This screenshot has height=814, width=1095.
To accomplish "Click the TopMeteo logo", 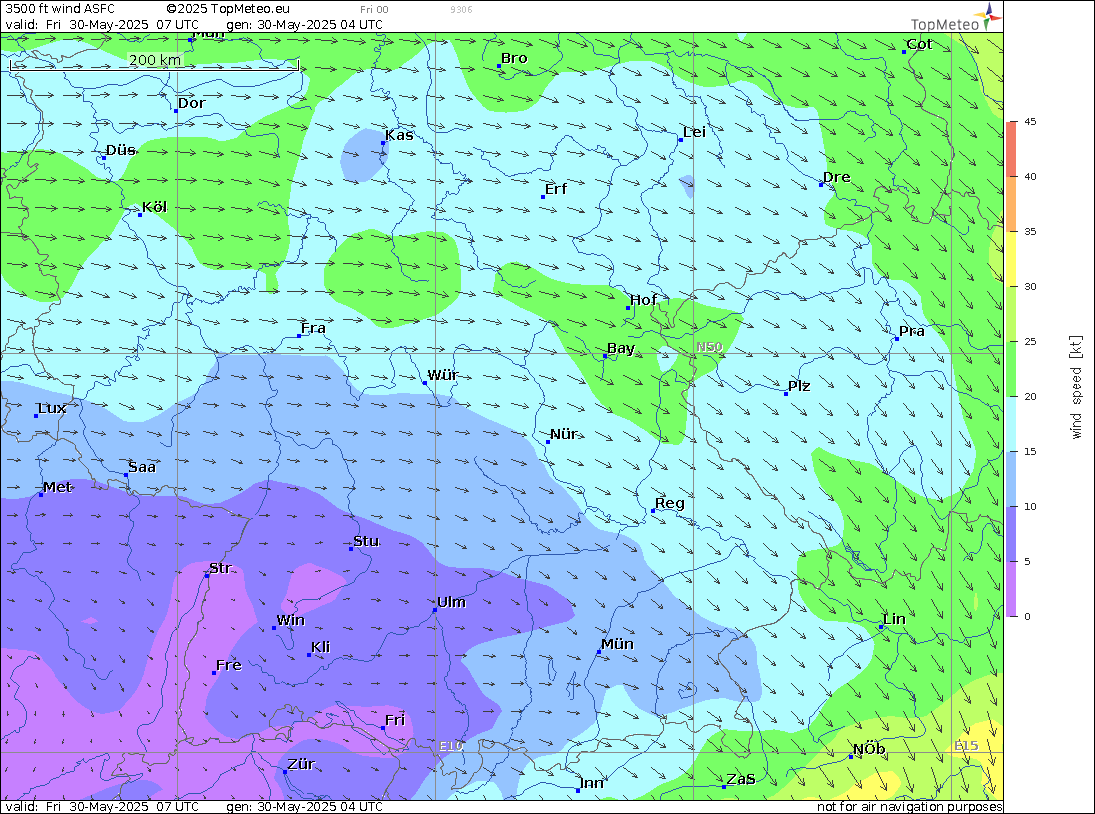I will 955,18.
